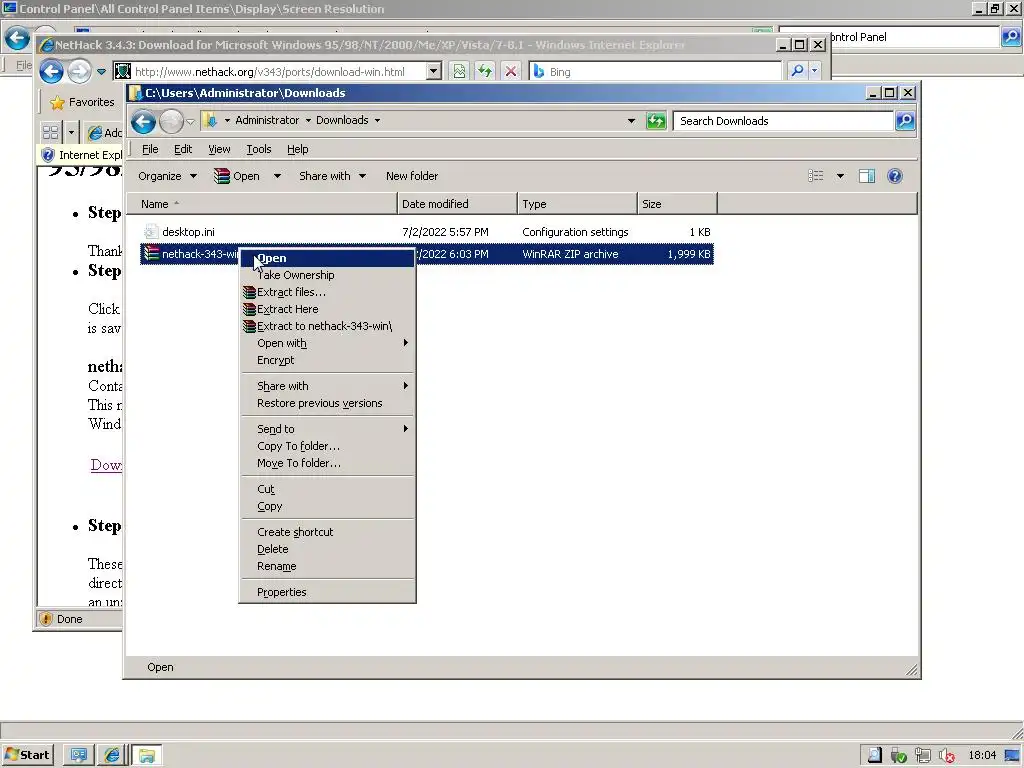Viewport: 1024px width, 768px height.
Task: Click IE stop button with red X
Action: pos(511,71)
